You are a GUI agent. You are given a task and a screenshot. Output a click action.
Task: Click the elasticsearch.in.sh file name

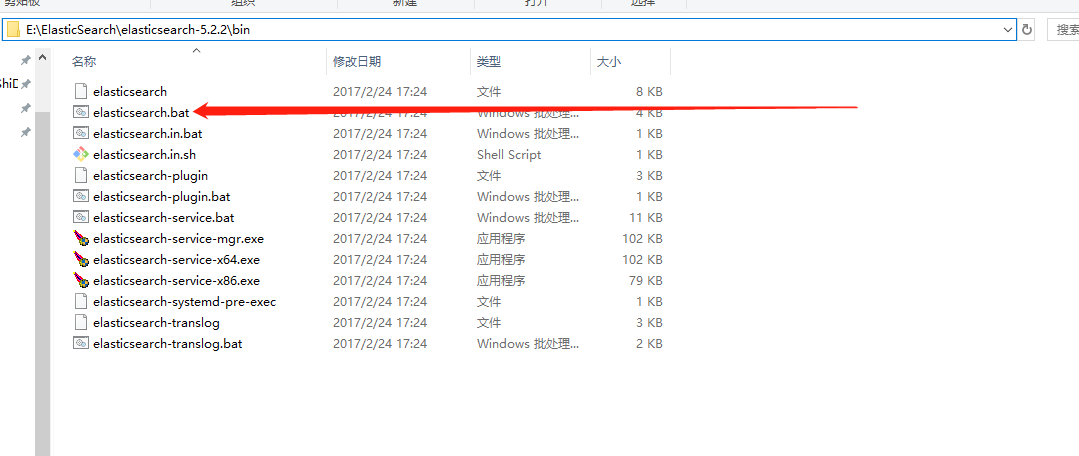click(145, 155)
